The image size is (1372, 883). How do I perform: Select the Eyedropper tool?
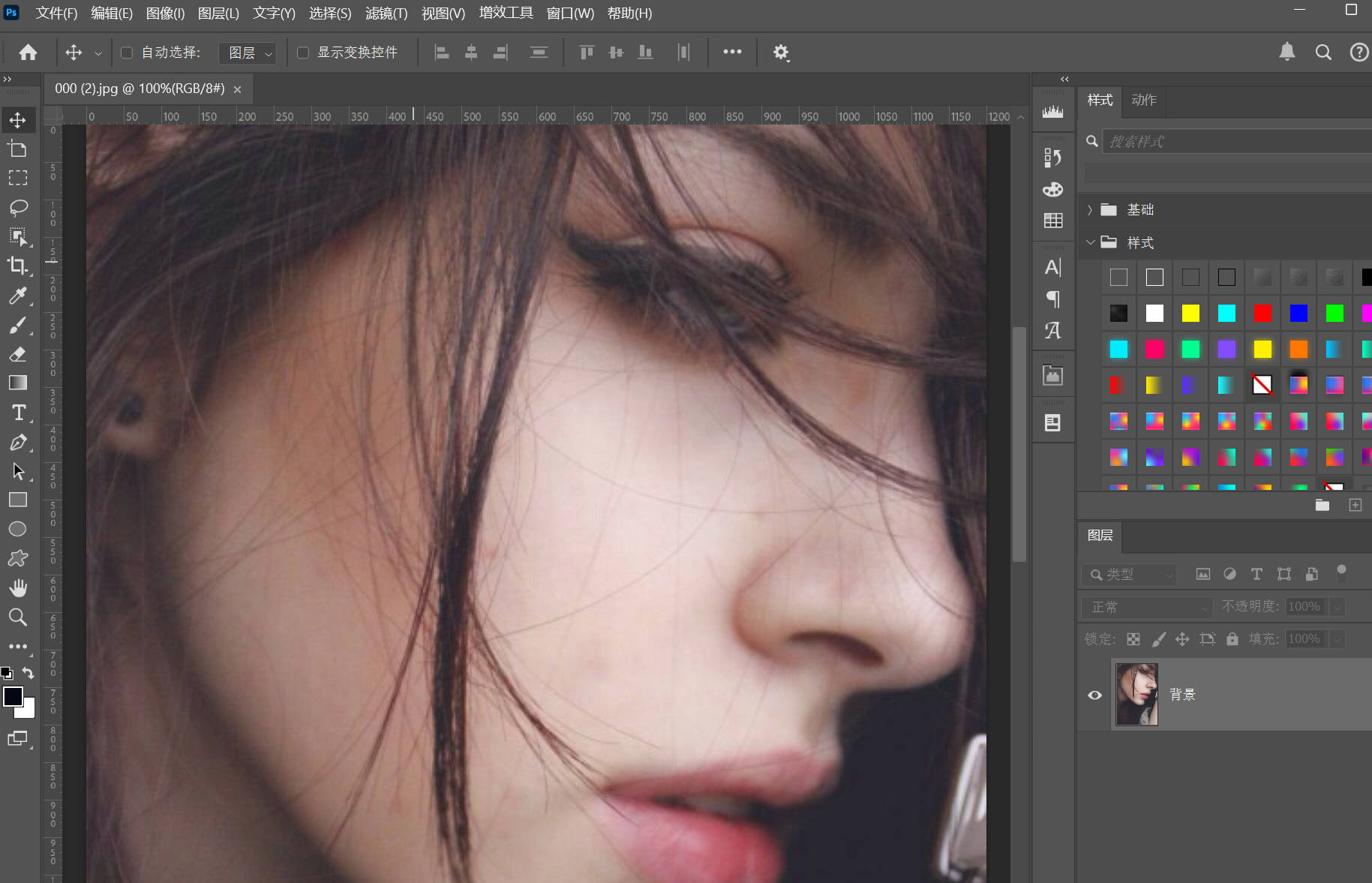(18, 296)
